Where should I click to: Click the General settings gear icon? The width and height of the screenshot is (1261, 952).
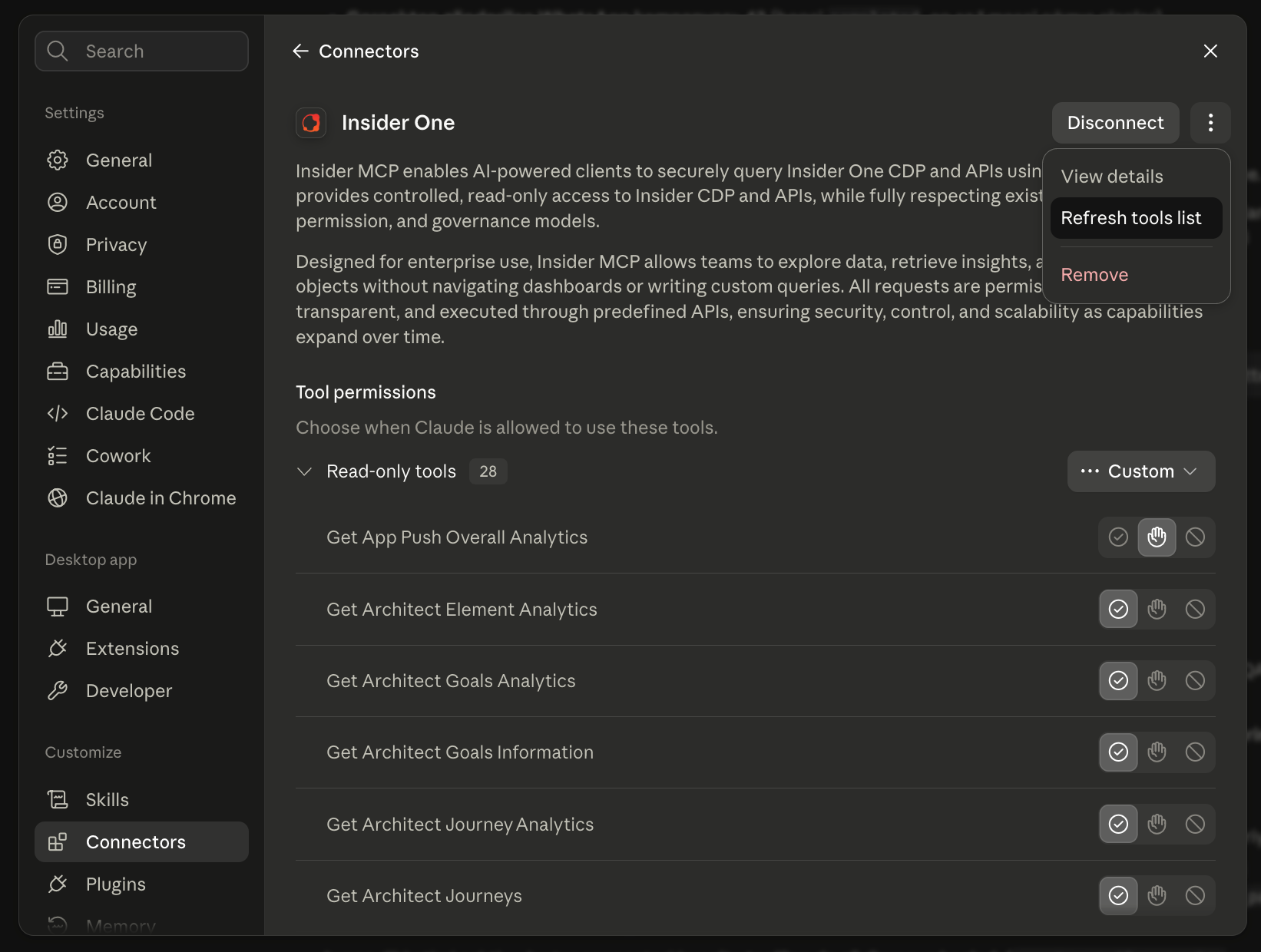[x=58, y=160]
